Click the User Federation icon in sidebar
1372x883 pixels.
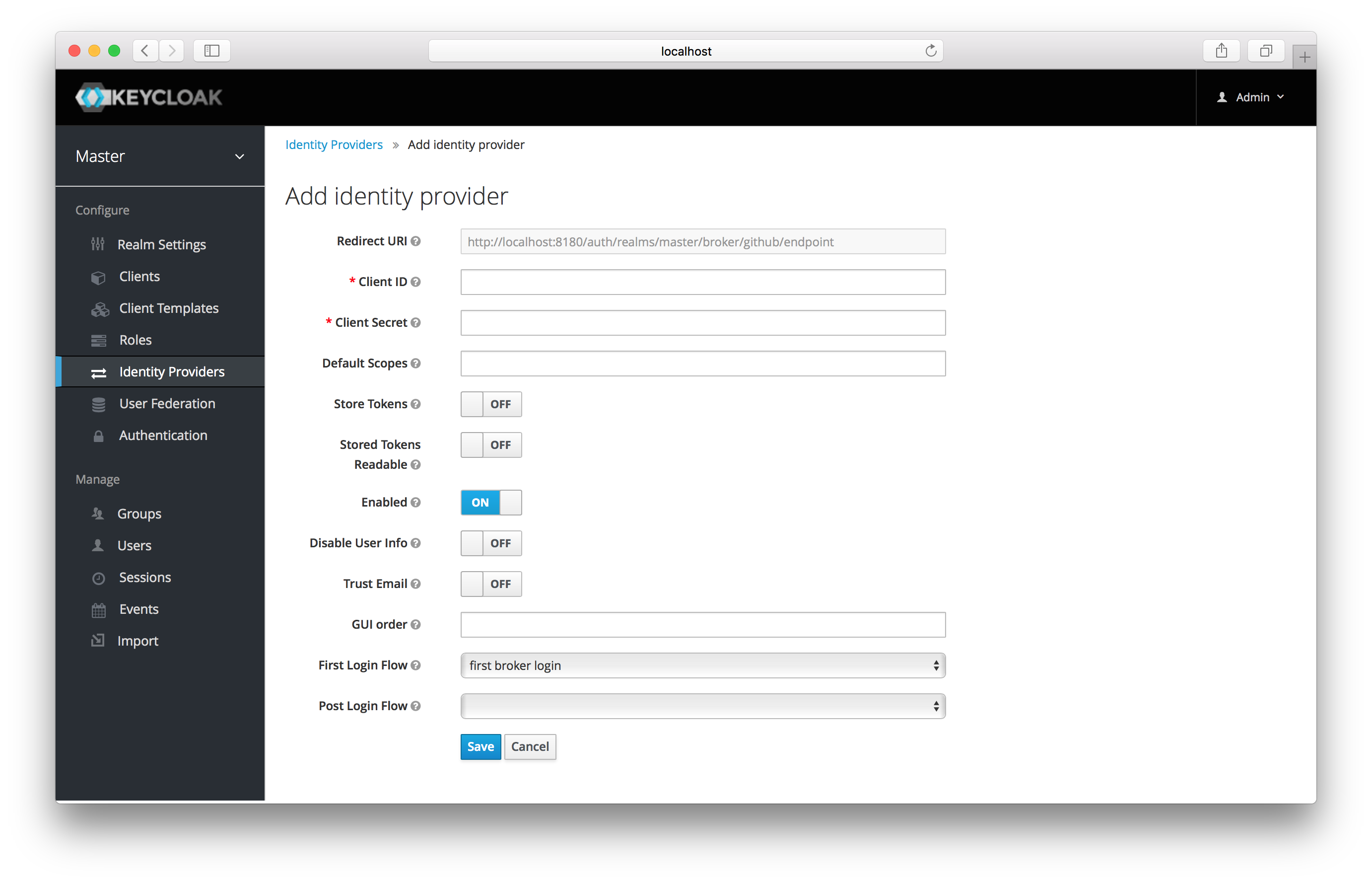pos(98,403)
